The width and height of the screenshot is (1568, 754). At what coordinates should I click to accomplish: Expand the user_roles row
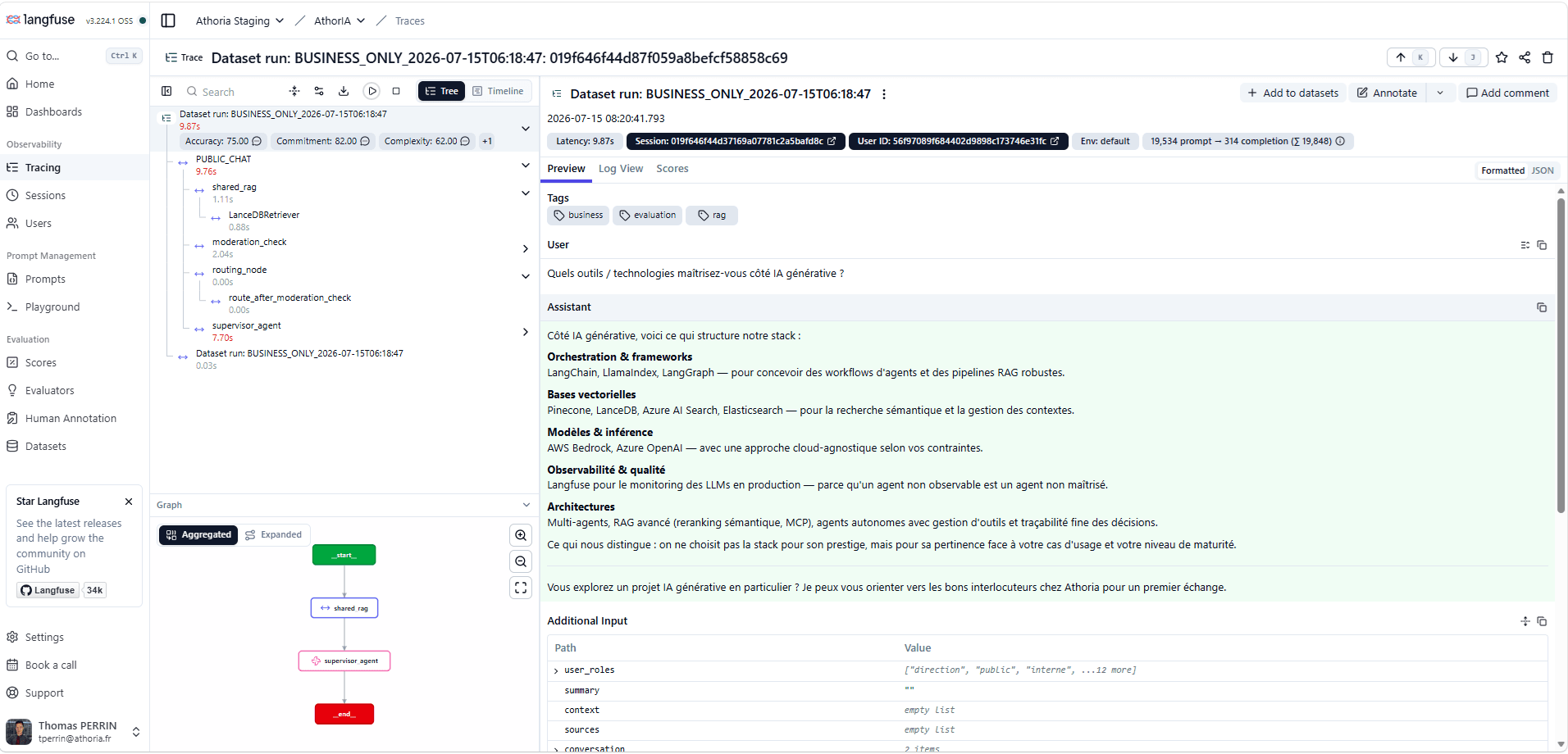click(x=556, y=671)
